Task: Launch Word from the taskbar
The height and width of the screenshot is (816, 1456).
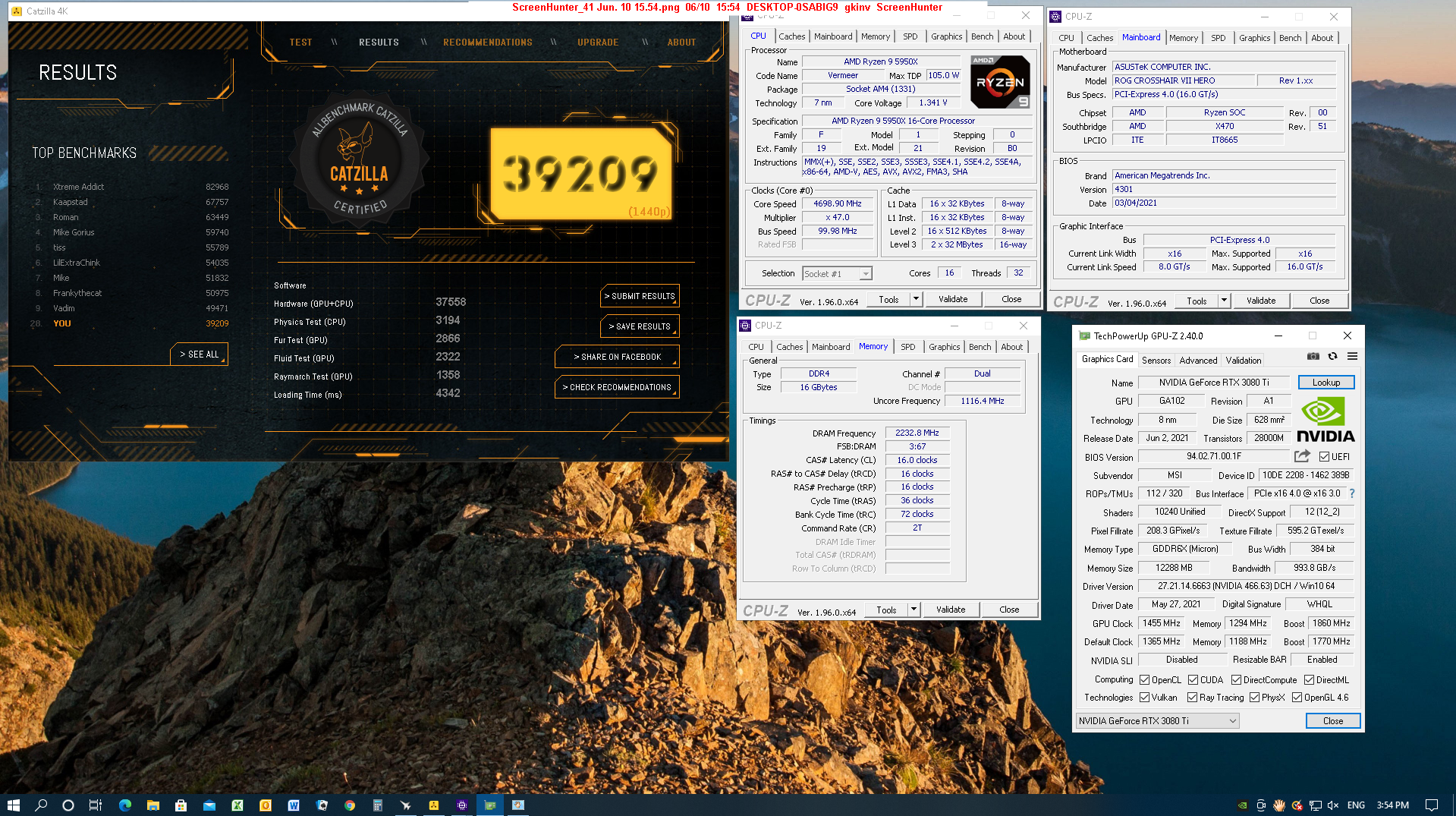Action: click(294, 805)
